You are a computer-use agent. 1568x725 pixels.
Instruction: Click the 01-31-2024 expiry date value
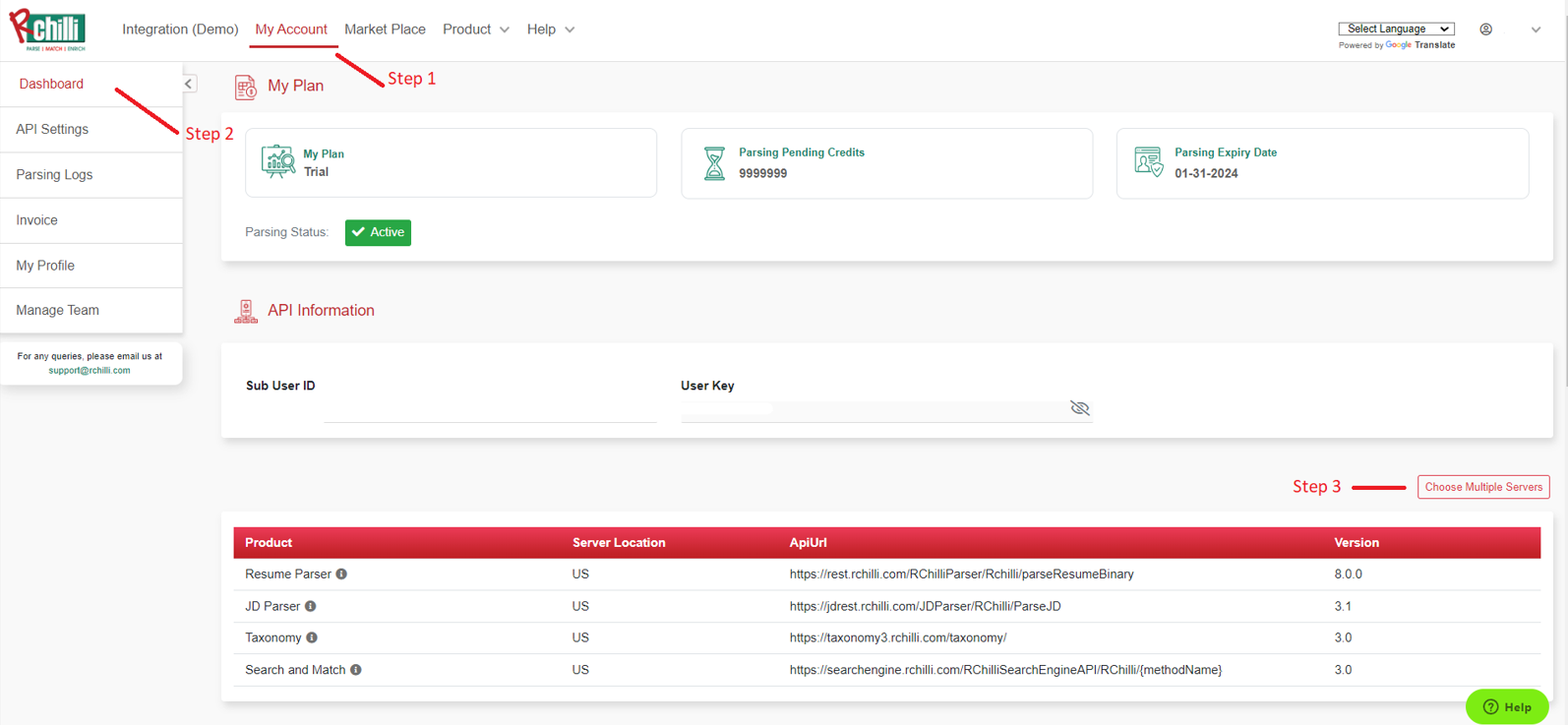tap(1206, 174)
